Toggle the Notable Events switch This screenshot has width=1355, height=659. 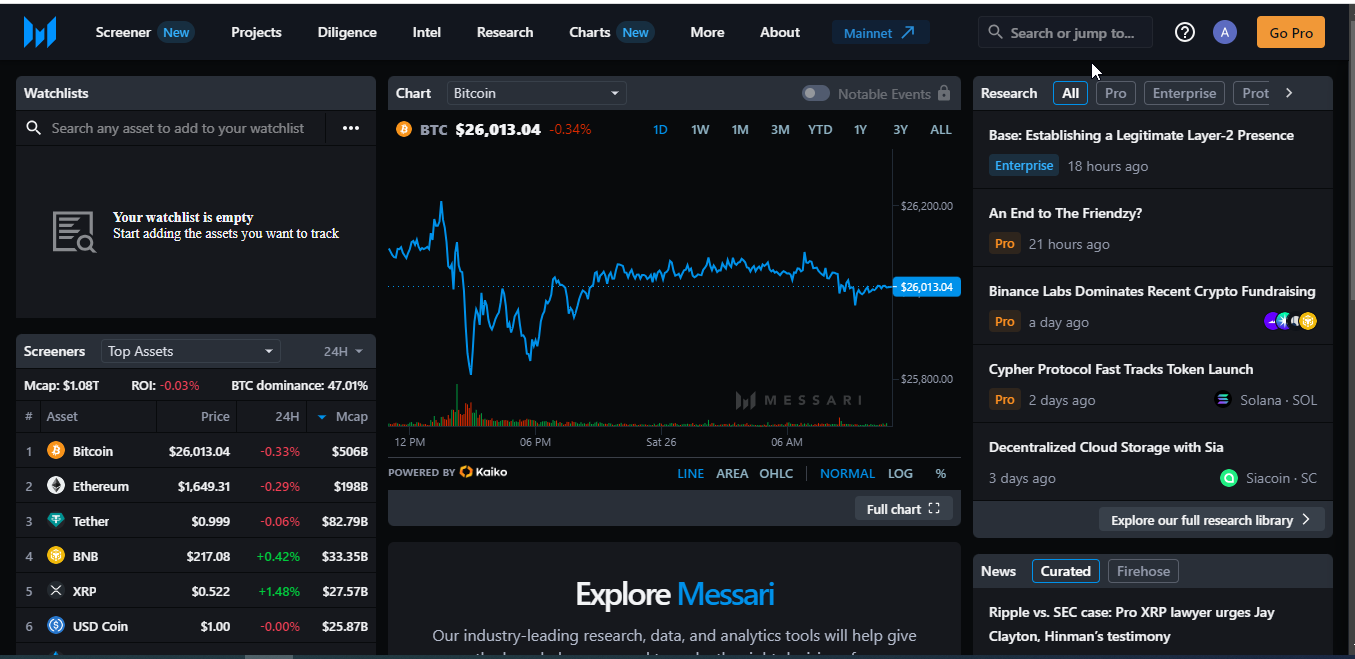coord(816,93)
